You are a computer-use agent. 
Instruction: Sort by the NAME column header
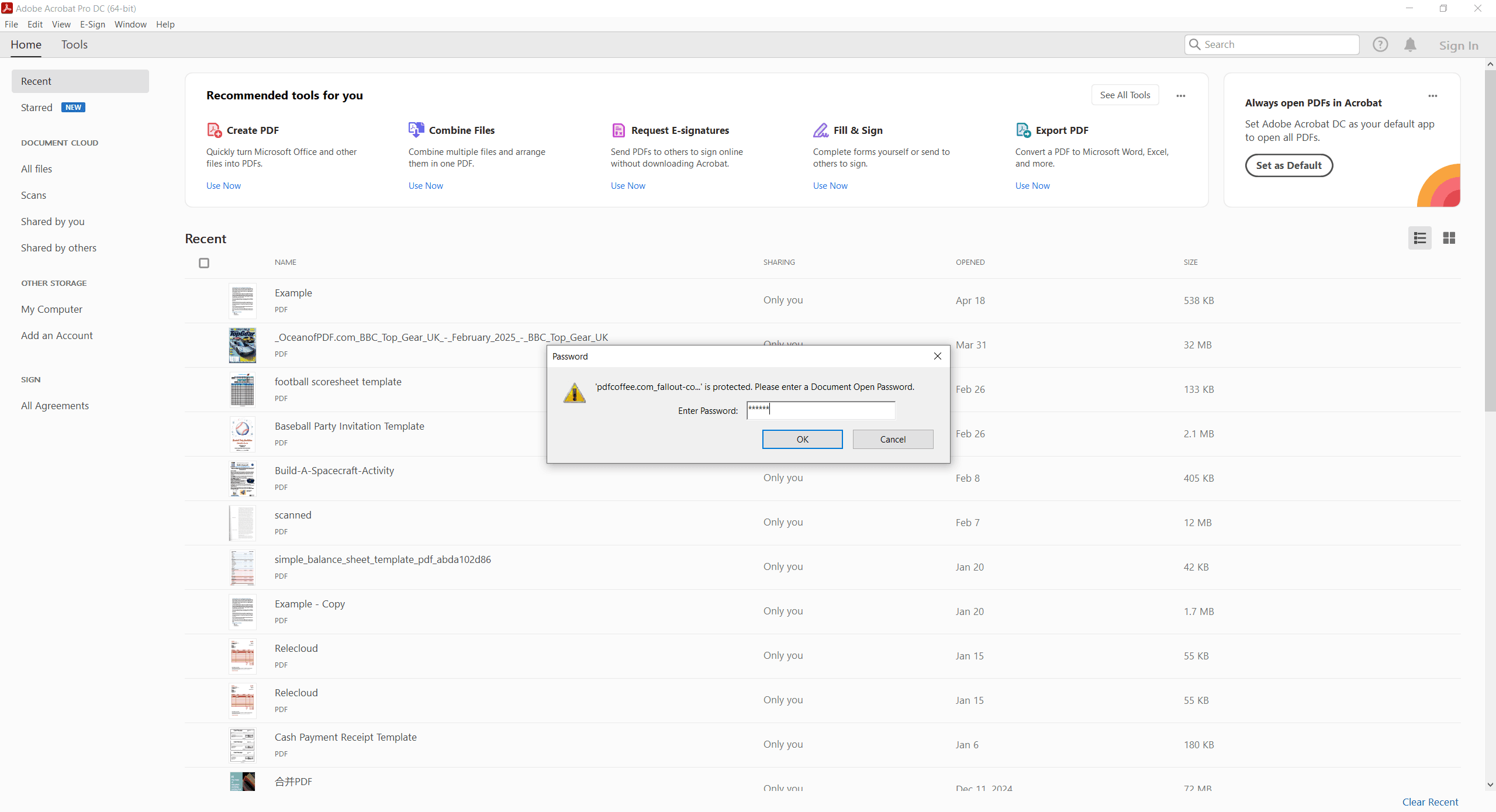(285, 262)
